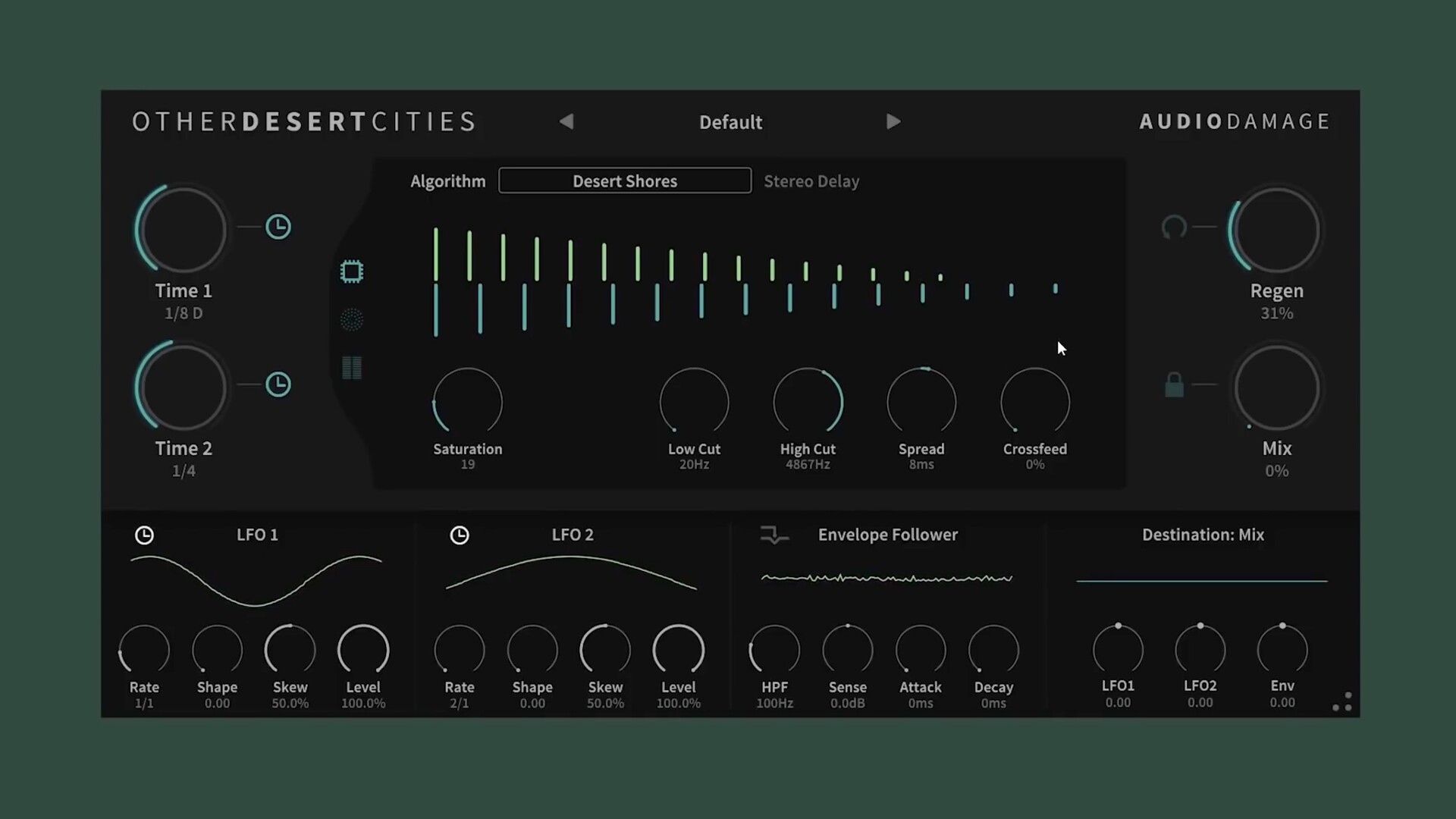The image size is (1456, 819).
Task: Click the Saturation knob
Action: (468, 402)
